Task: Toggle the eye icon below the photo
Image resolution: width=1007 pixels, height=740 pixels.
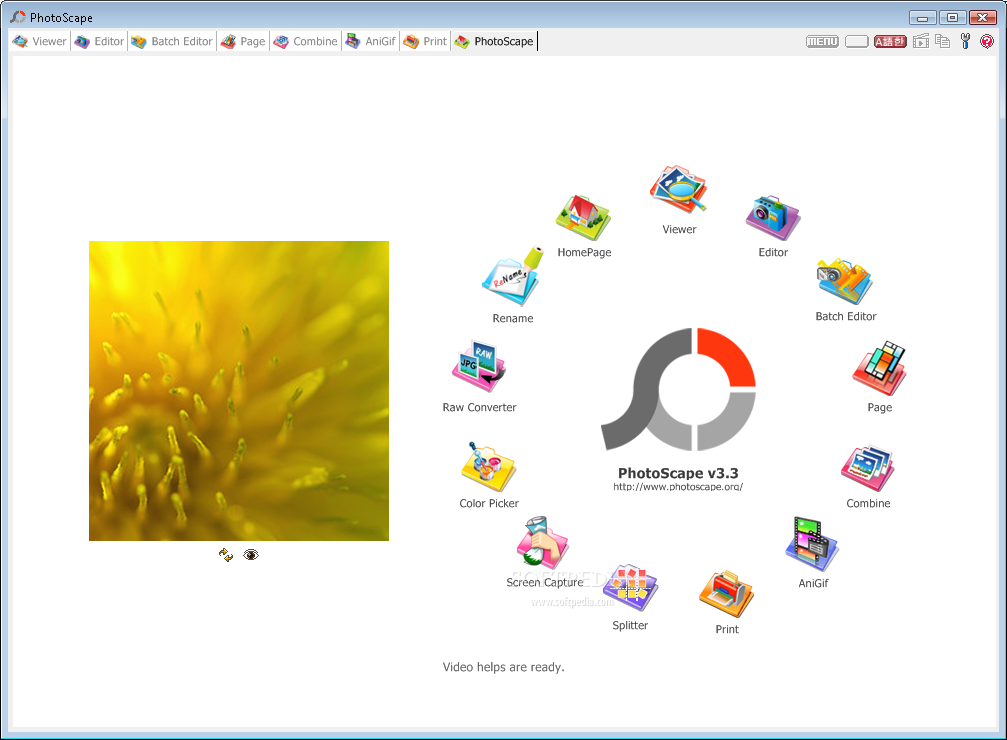Action: point(250,554)
